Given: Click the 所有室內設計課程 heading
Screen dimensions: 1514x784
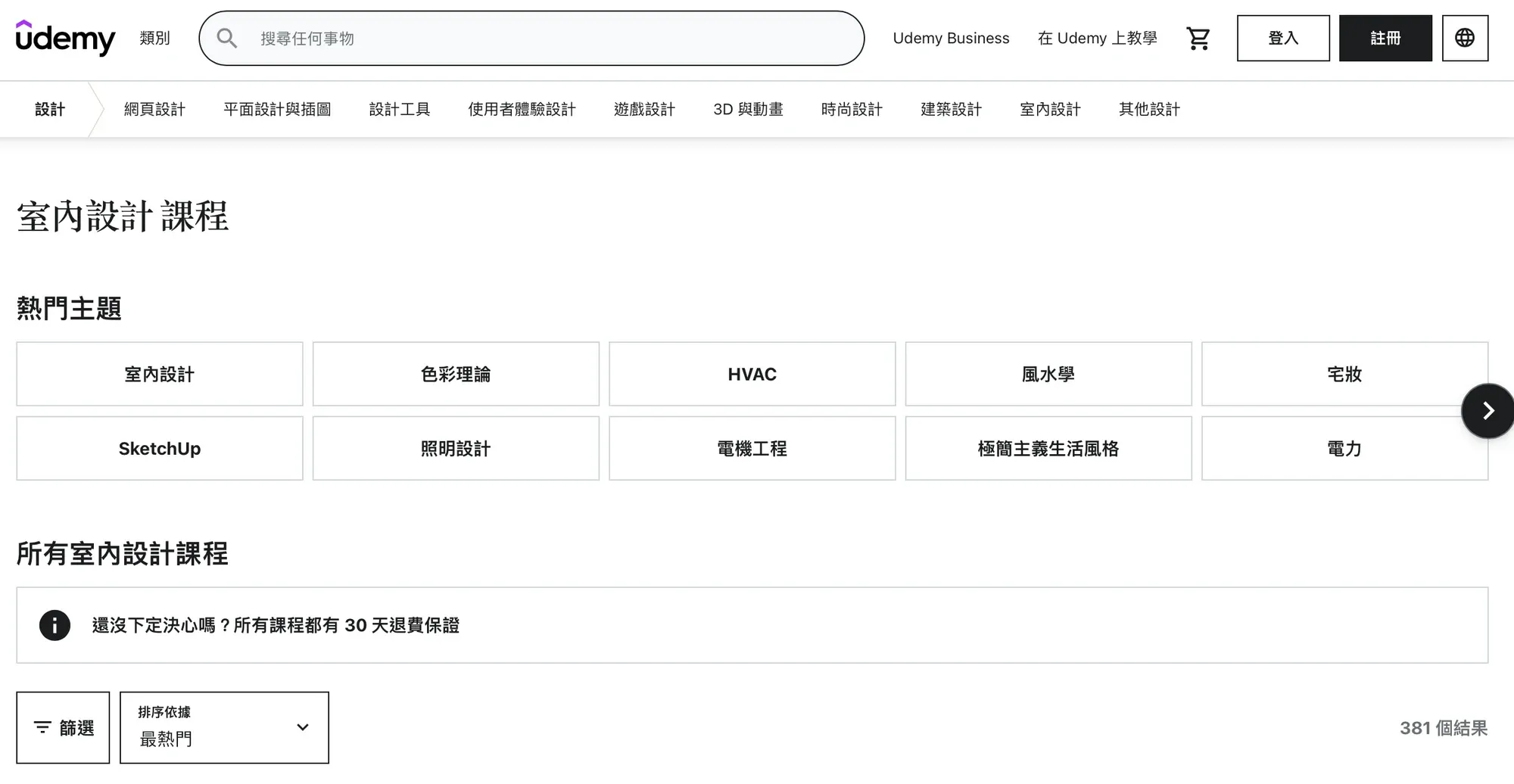Looking at the screenshot, I should click(122, 553).
